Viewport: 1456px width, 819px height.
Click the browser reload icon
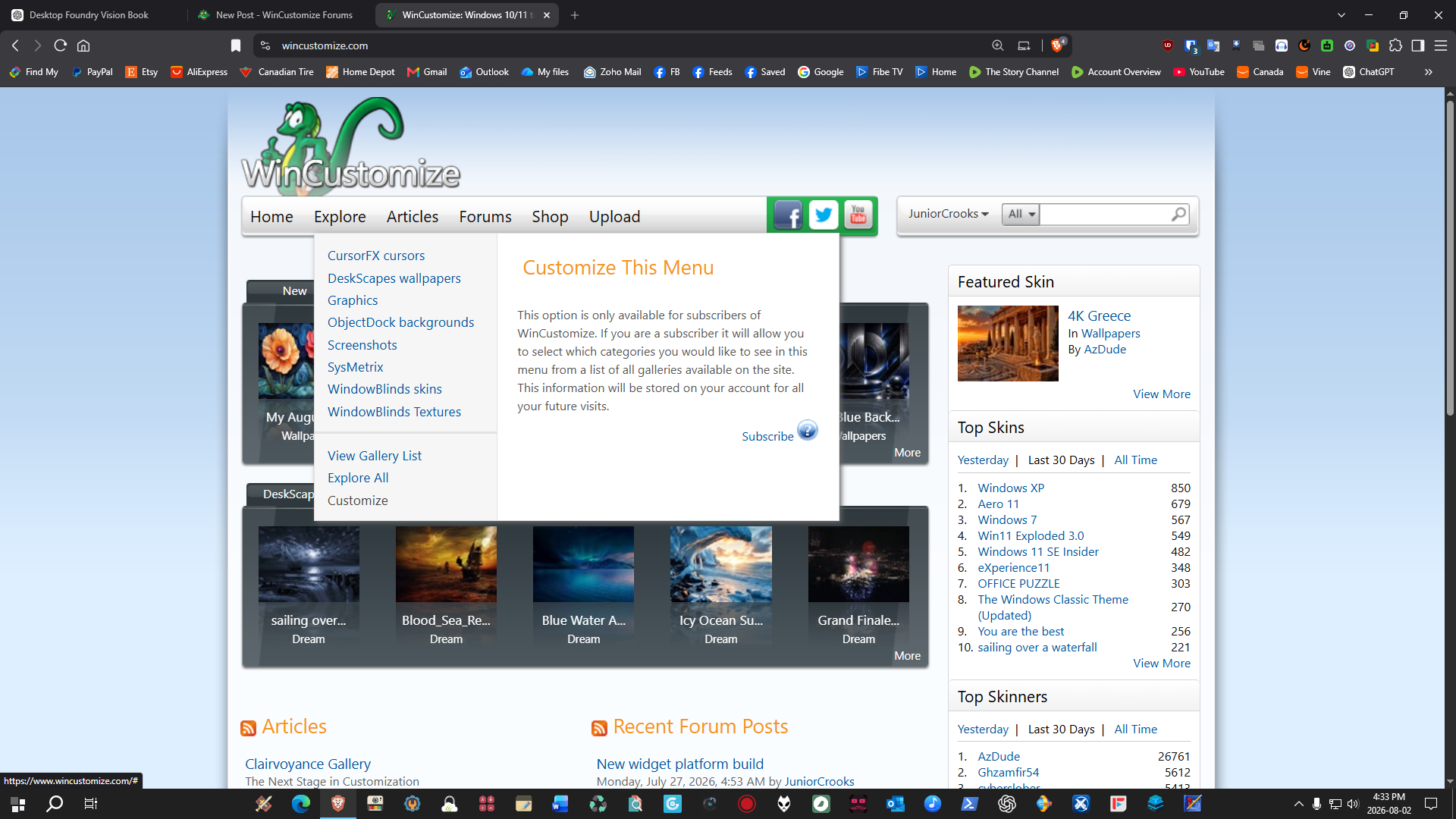61,45
